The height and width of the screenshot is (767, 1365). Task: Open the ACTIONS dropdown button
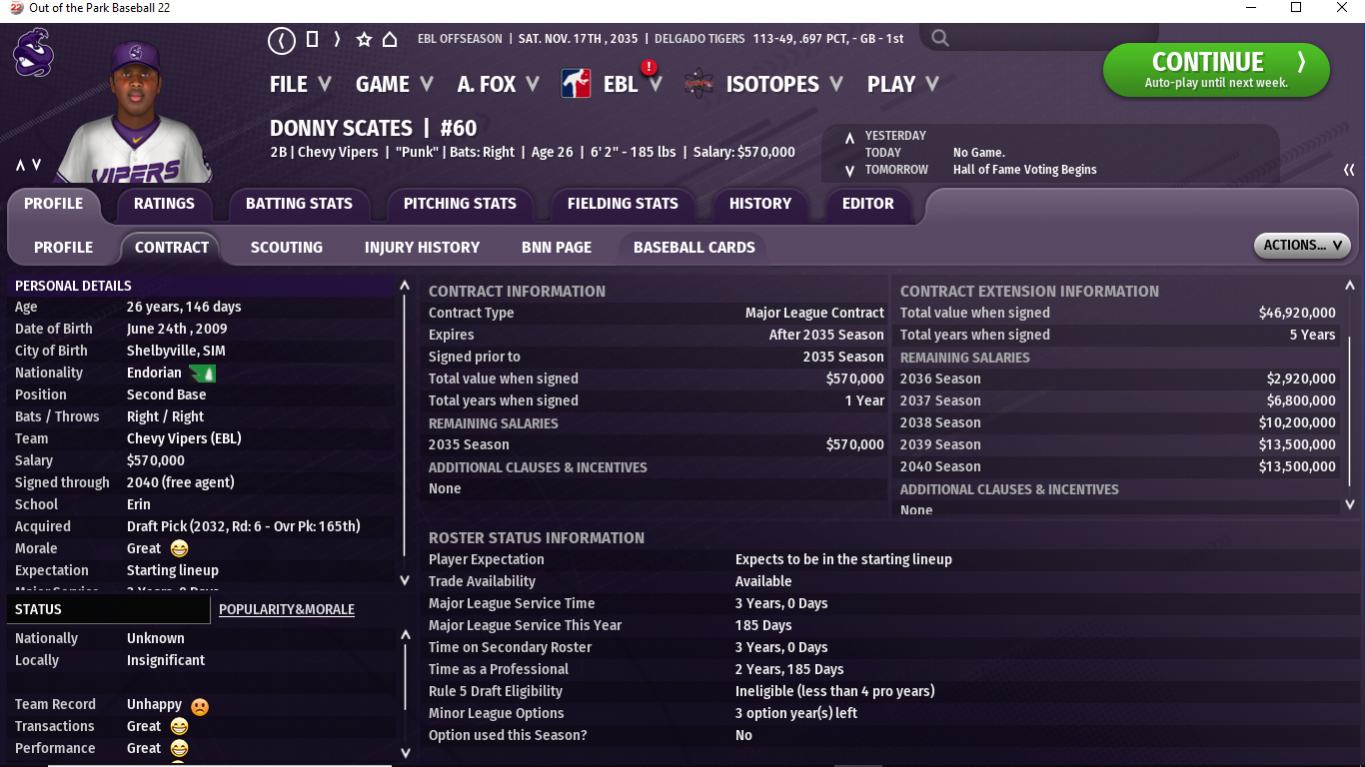(1301, 245)
